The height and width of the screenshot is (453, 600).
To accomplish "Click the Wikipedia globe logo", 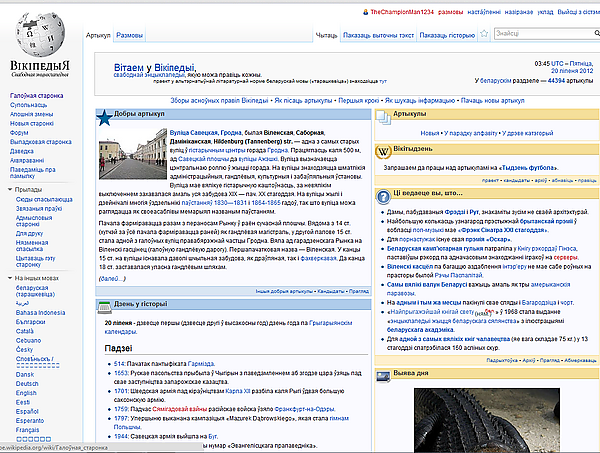I will point(40,34).
